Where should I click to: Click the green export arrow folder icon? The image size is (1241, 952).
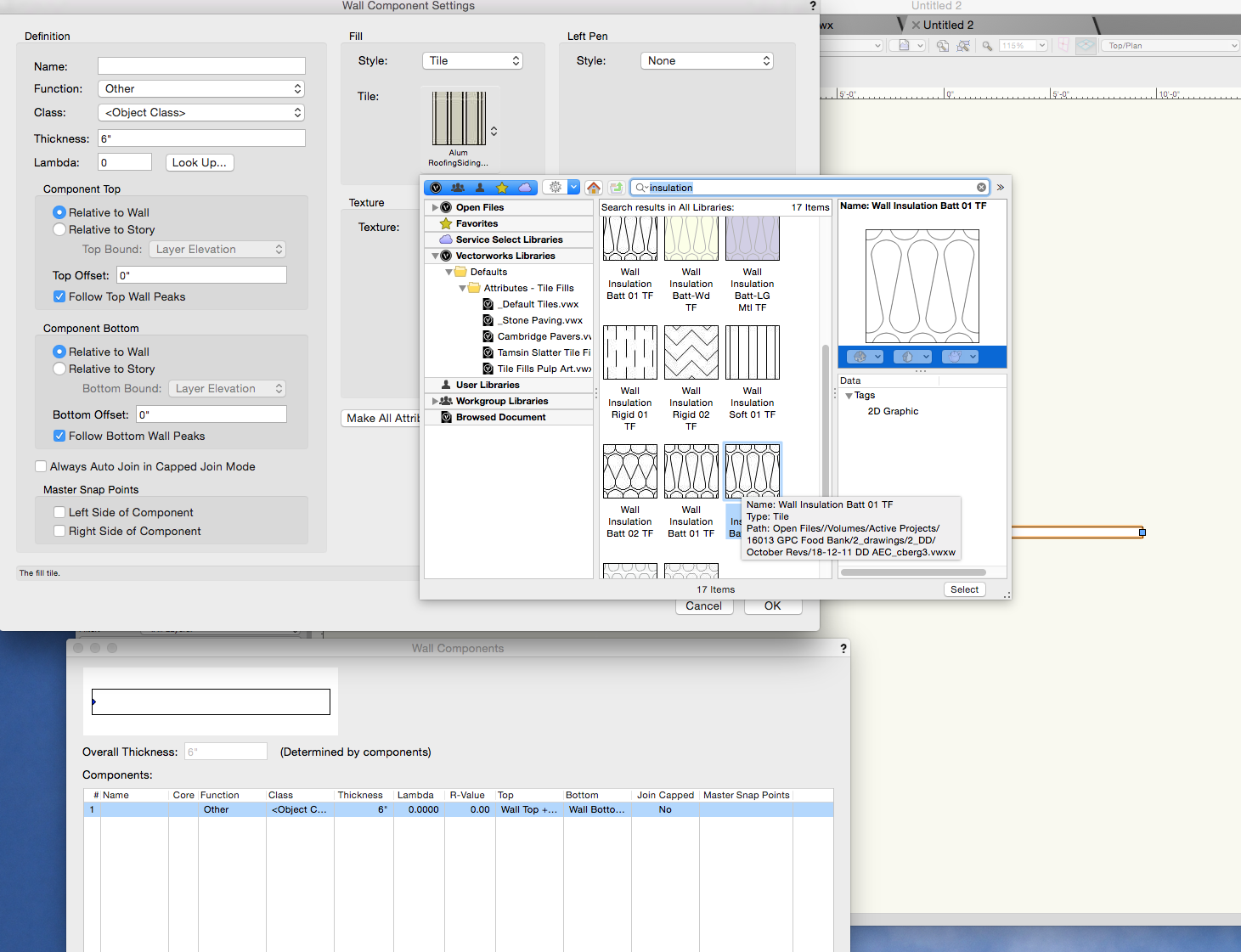coord(617,188)
